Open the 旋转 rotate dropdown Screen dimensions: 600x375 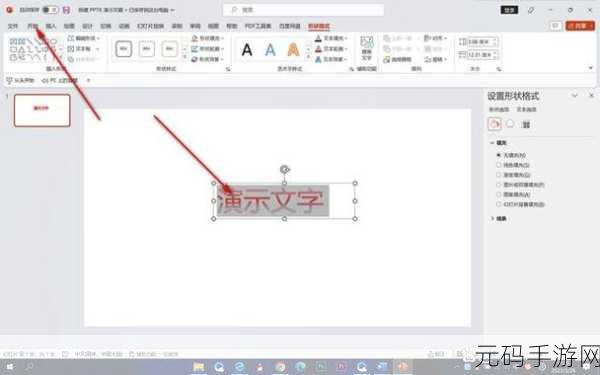click(435, 59)
